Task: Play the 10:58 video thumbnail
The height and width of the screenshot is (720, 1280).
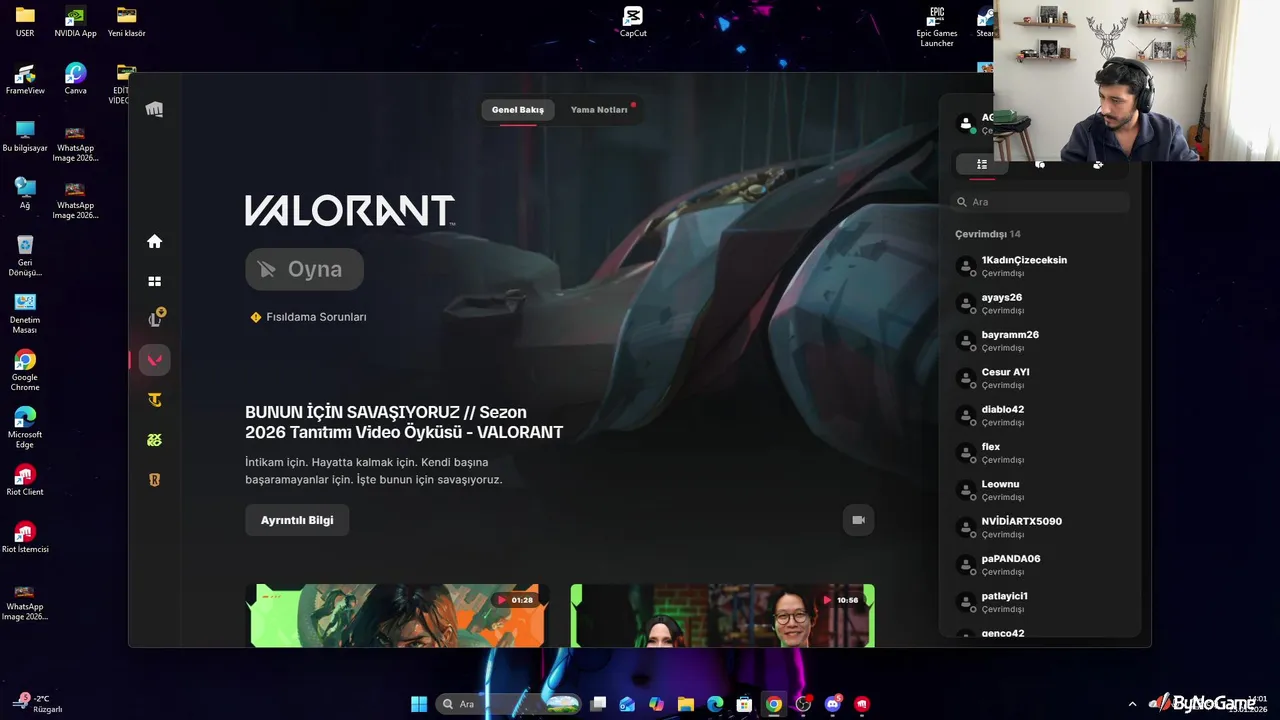Action: [x=722, y=615]
